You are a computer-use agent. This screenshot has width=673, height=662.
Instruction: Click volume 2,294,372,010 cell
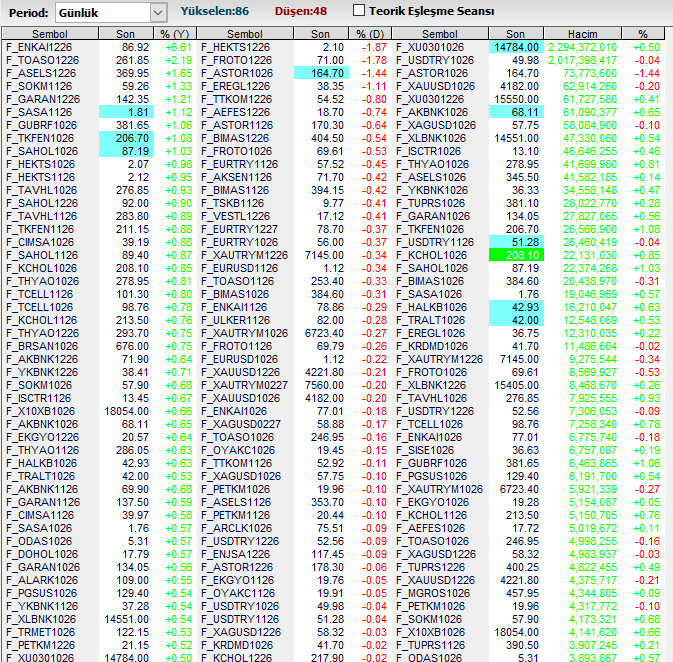[x=582, y=47]
